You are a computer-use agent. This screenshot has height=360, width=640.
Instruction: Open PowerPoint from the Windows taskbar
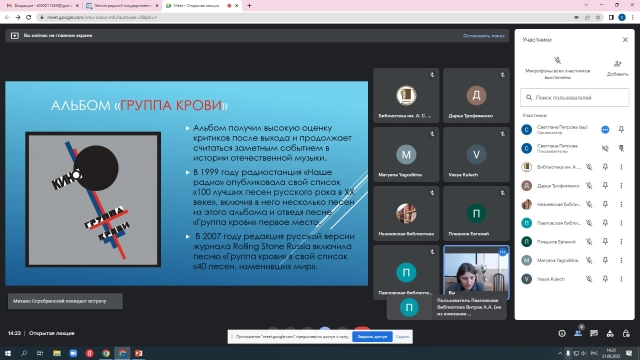tap(139, 353)
